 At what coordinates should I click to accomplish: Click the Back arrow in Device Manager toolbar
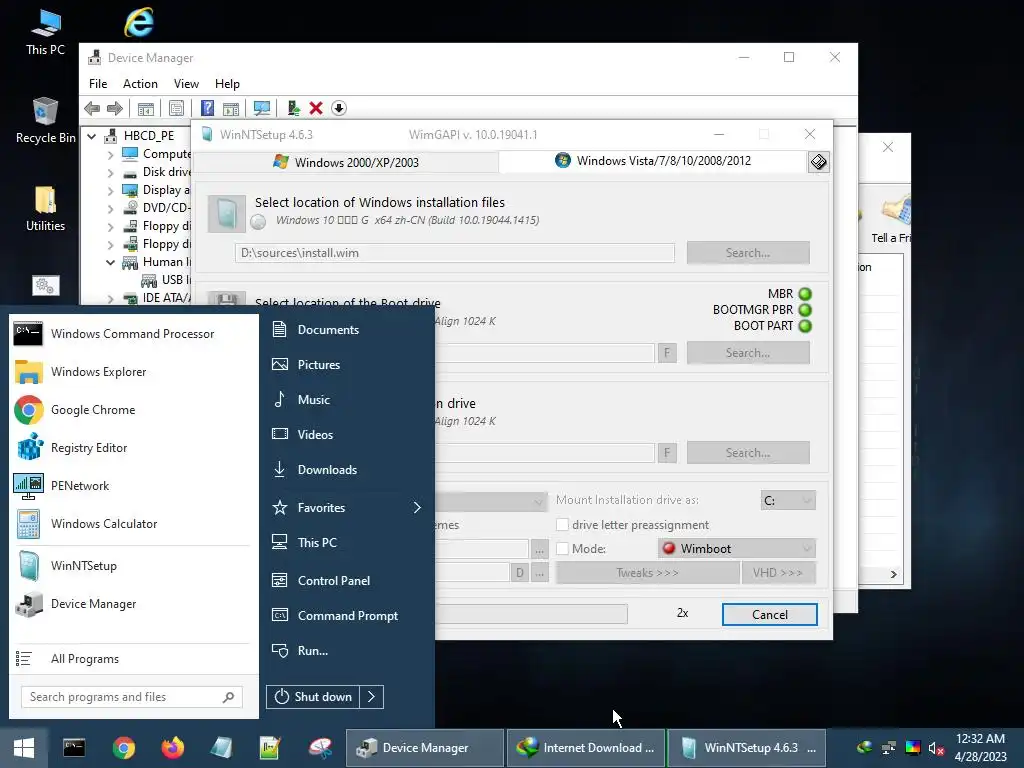coord(92,108)
